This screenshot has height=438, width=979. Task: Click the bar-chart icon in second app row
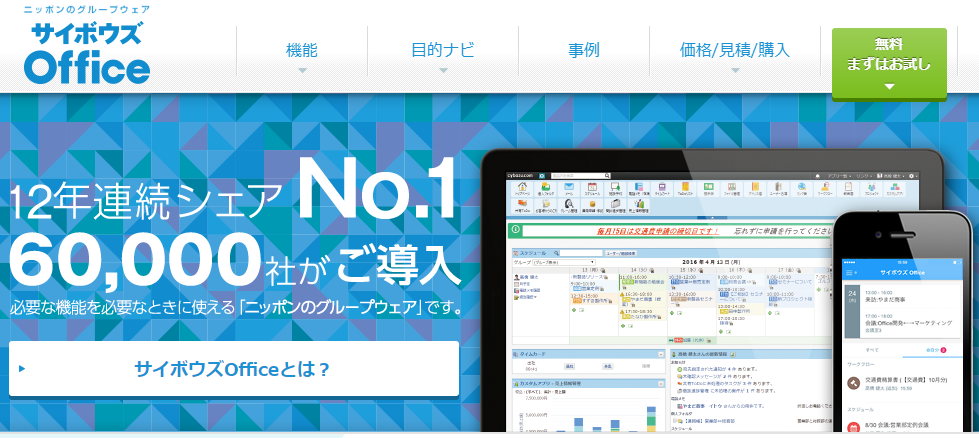click(x=639, y=205)
